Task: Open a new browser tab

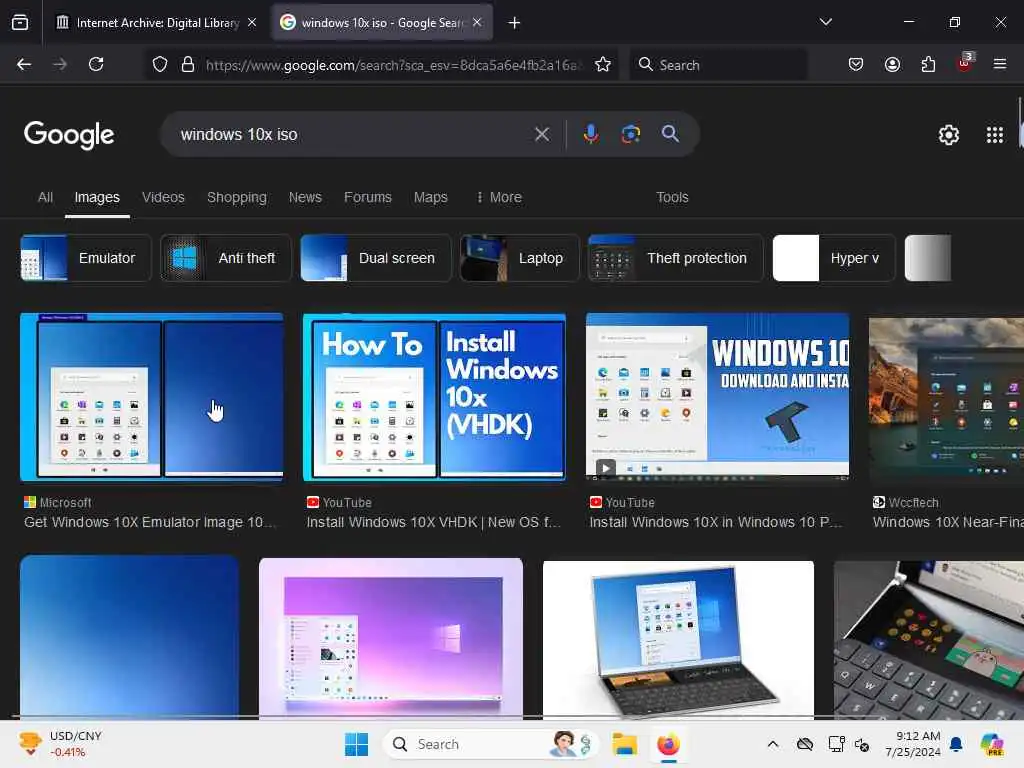Action: 515,23
